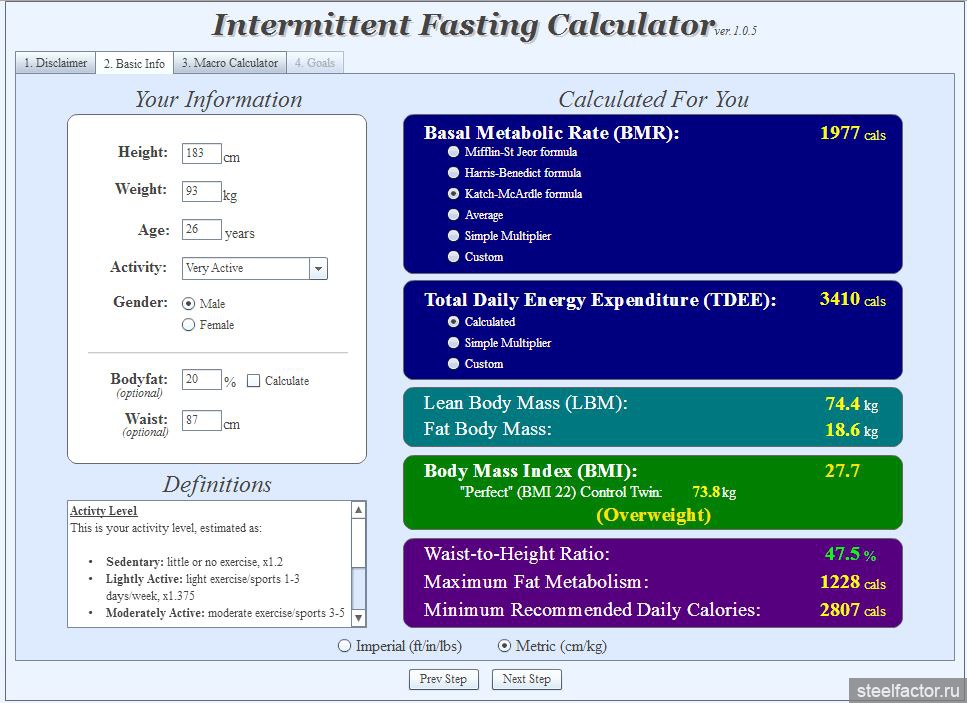The image size is (967, 703).
Task: Select Katch-McArdle formula for BMR
Action: [453, 194]
